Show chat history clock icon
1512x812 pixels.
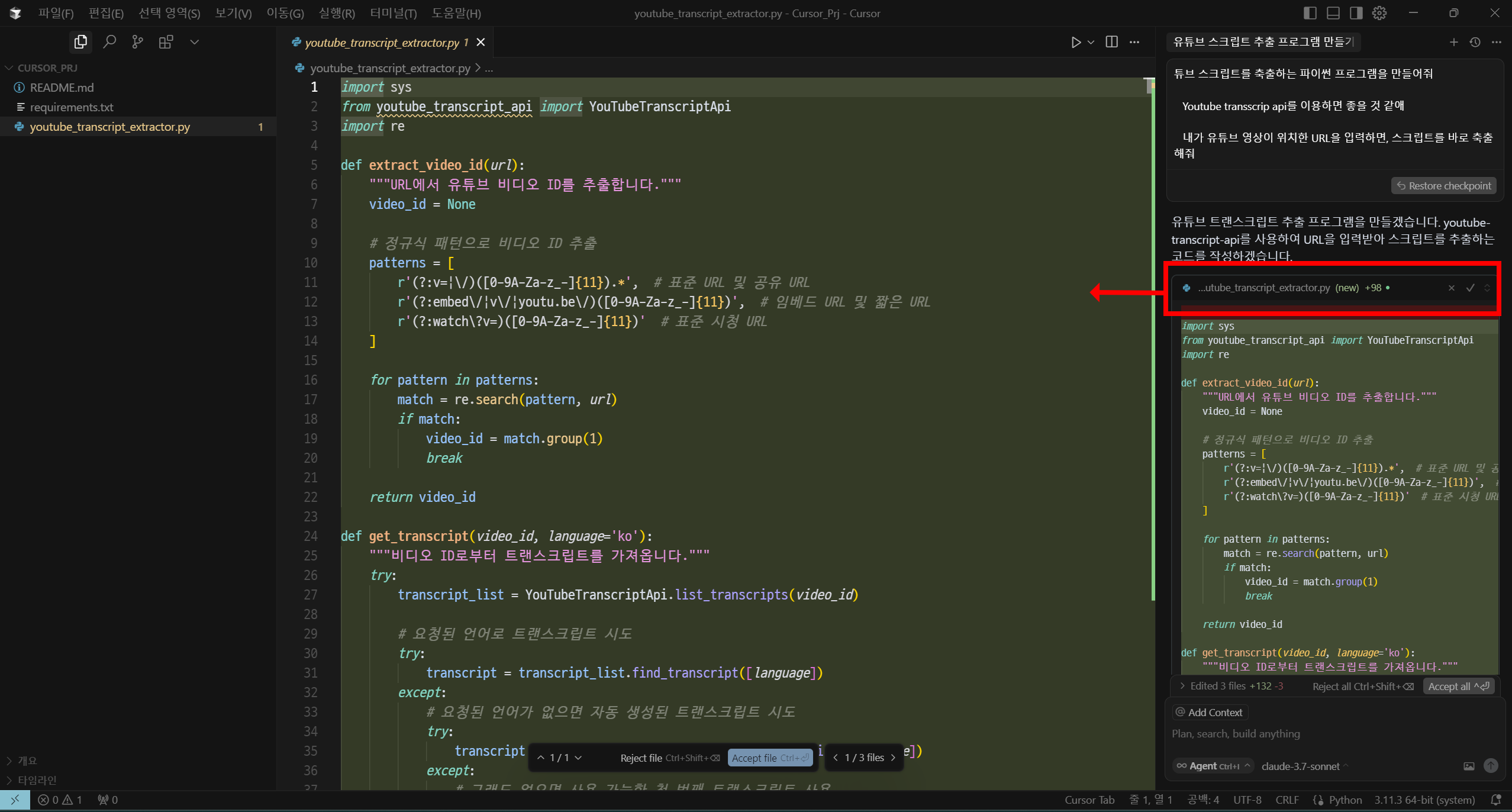[x=1475, y=42]
